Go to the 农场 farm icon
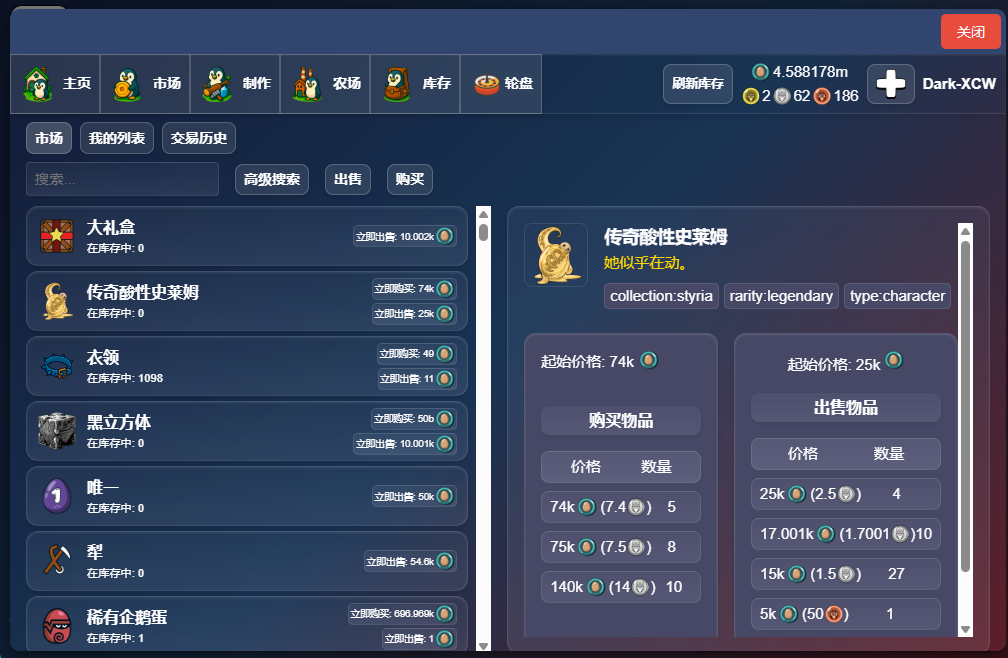The width and height of the screenshot is (1008, 658). (307, 84)
